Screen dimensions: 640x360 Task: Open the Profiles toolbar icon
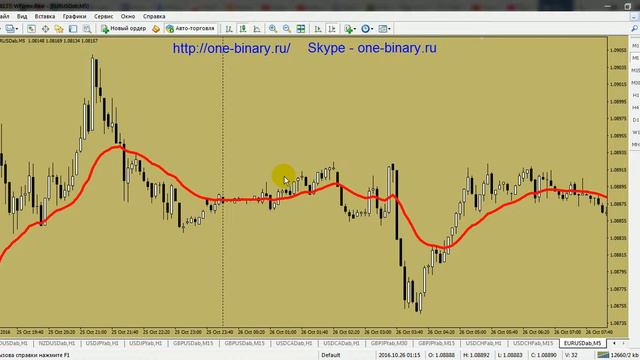(x=10, y=29)
